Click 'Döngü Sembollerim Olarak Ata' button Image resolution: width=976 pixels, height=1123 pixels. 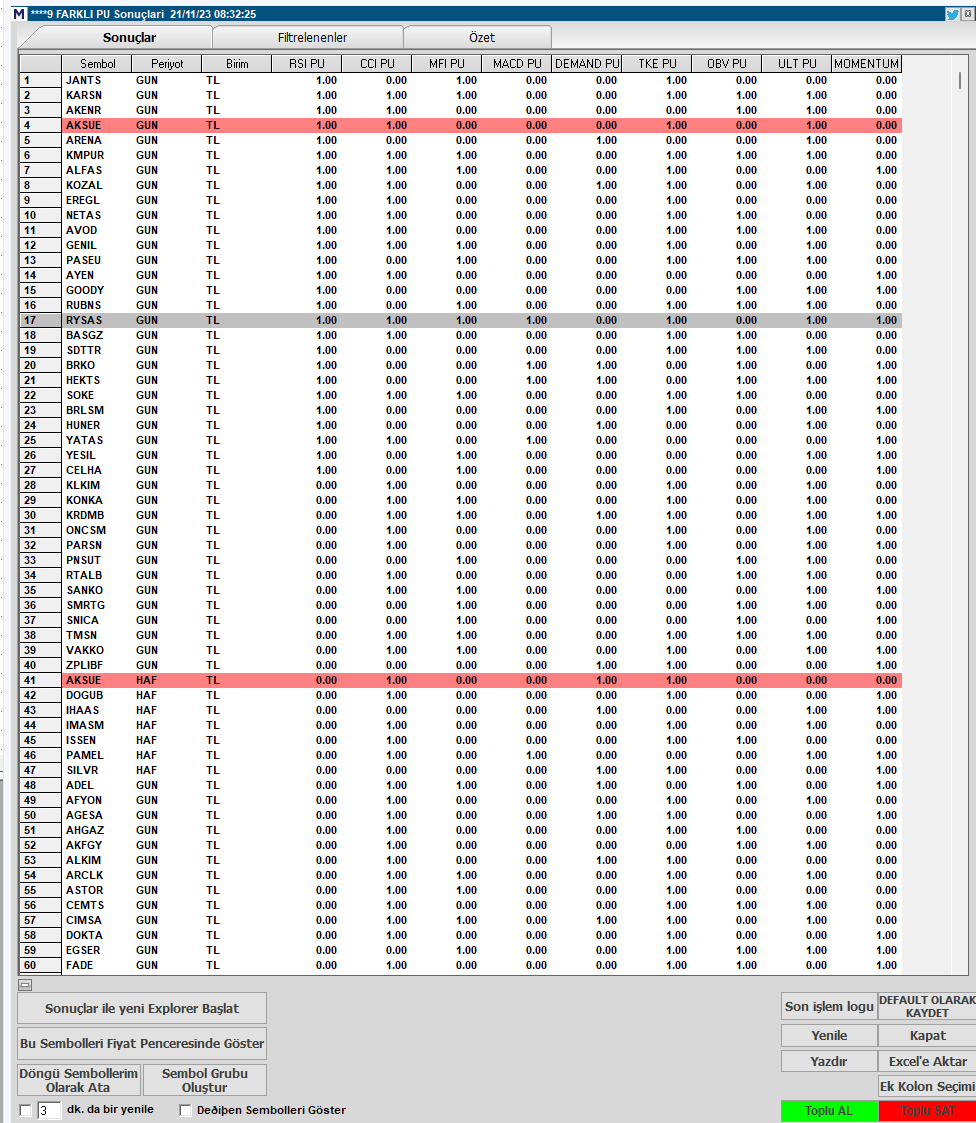click(x=79, y=1080)
